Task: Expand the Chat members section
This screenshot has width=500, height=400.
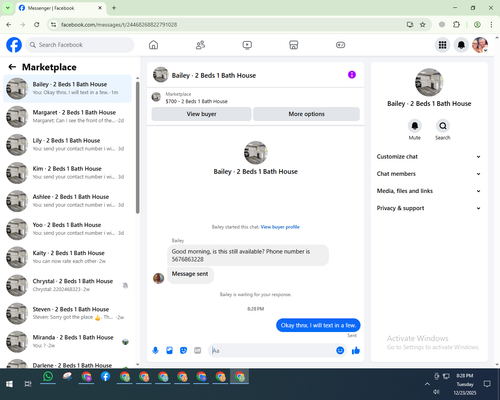Action: pos(429,174)
